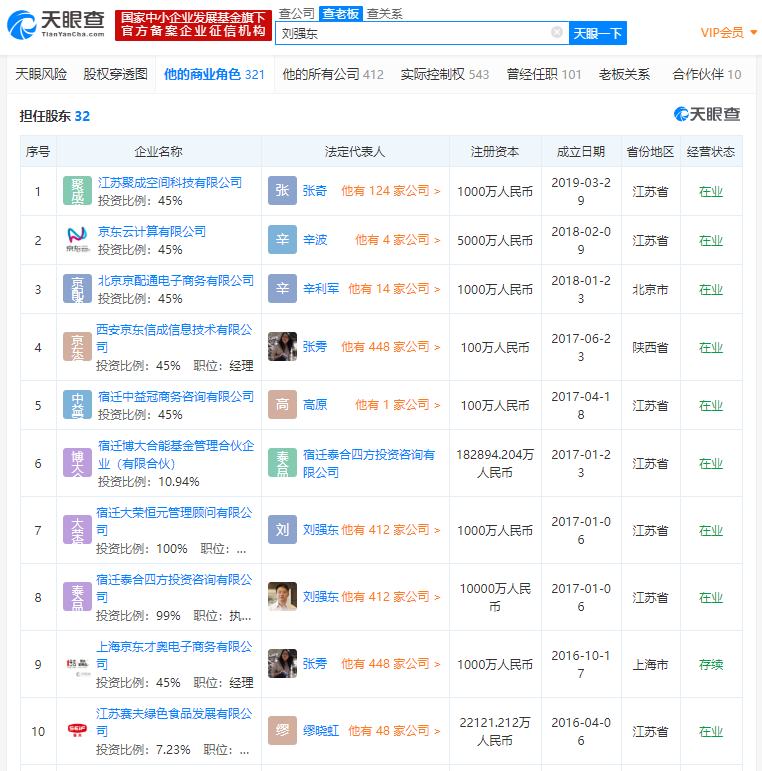Screen dimensions: 762x771
Task: Expand 他有 48 家公司 for 缪晓虹
Action: (394, 731)
